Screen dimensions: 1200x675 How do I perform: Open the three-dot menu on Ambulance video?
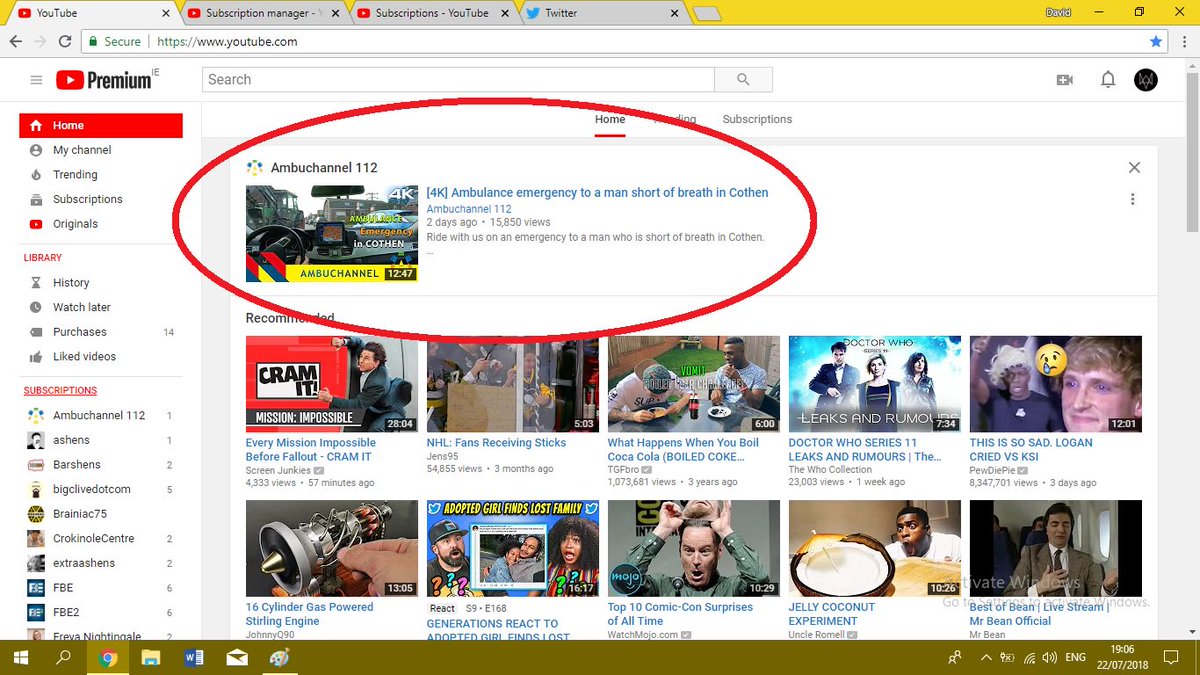point(1132,199)
